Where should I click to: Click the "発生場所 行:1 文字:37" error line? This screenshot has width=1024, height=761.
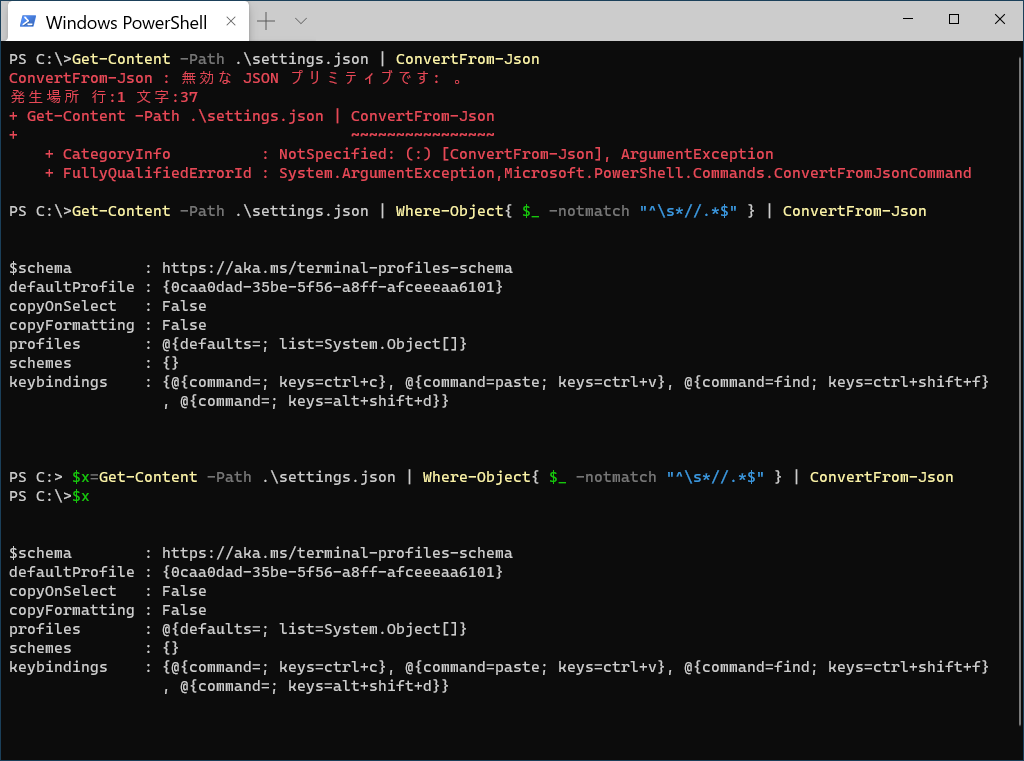[x=104, y=97]
